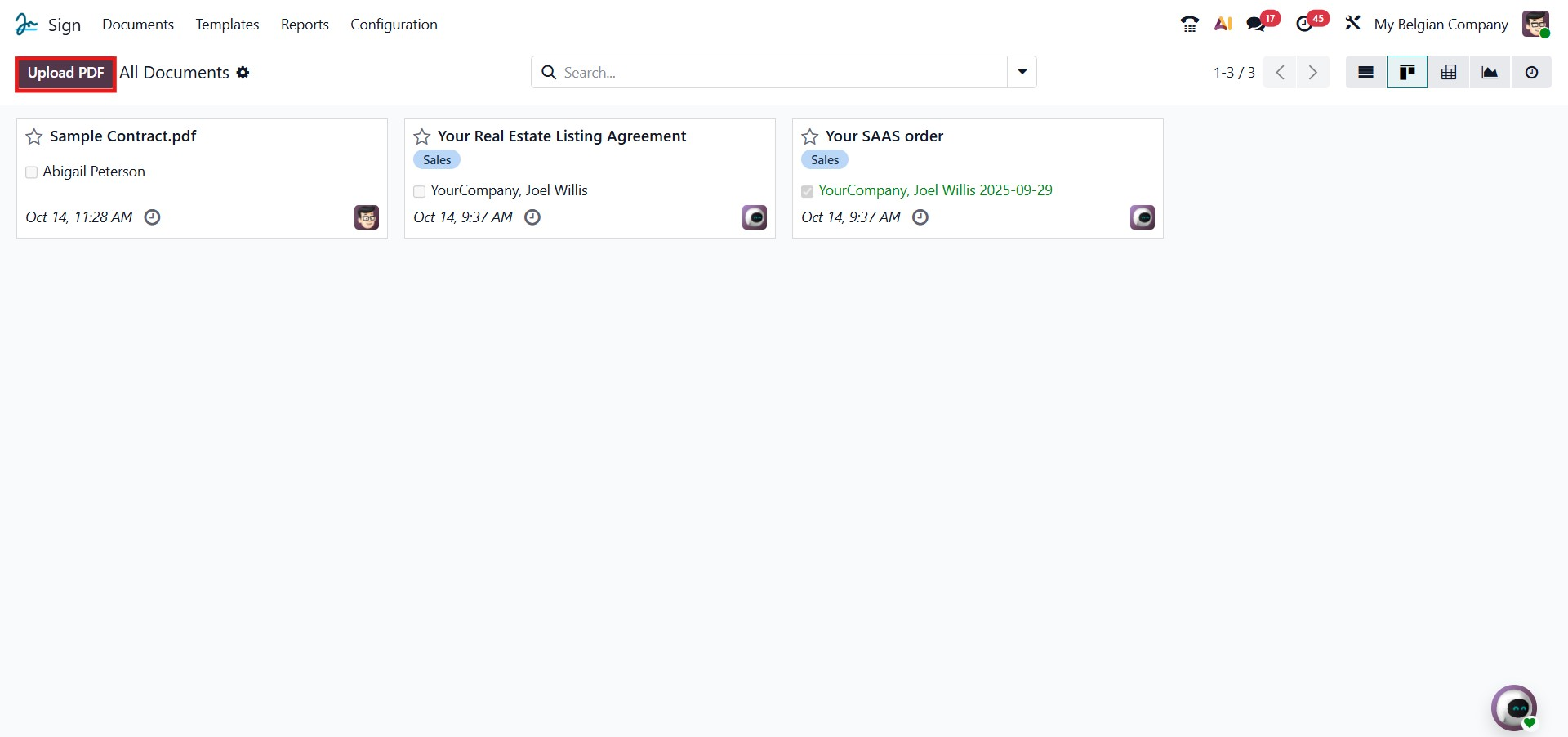The height and width of the screenshot is (737, 1568).
Task: Open the graph view
Action: click(1490, 73)
